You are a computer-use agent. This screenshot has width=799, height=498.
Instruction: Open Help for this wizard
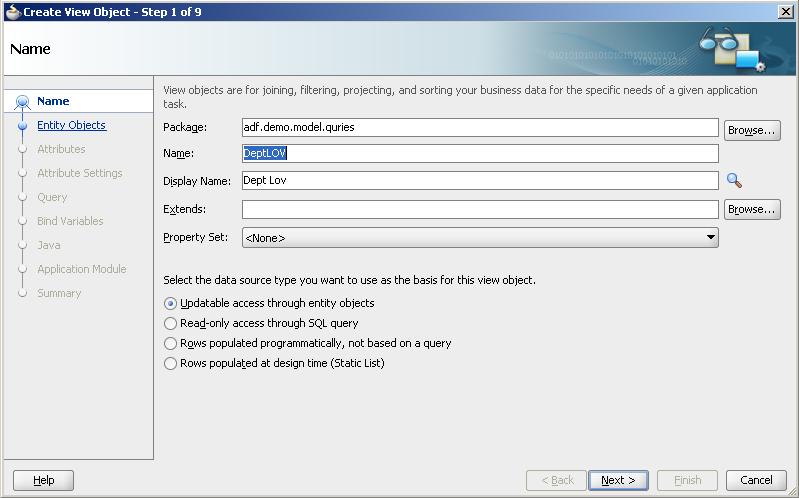[43, 480]
